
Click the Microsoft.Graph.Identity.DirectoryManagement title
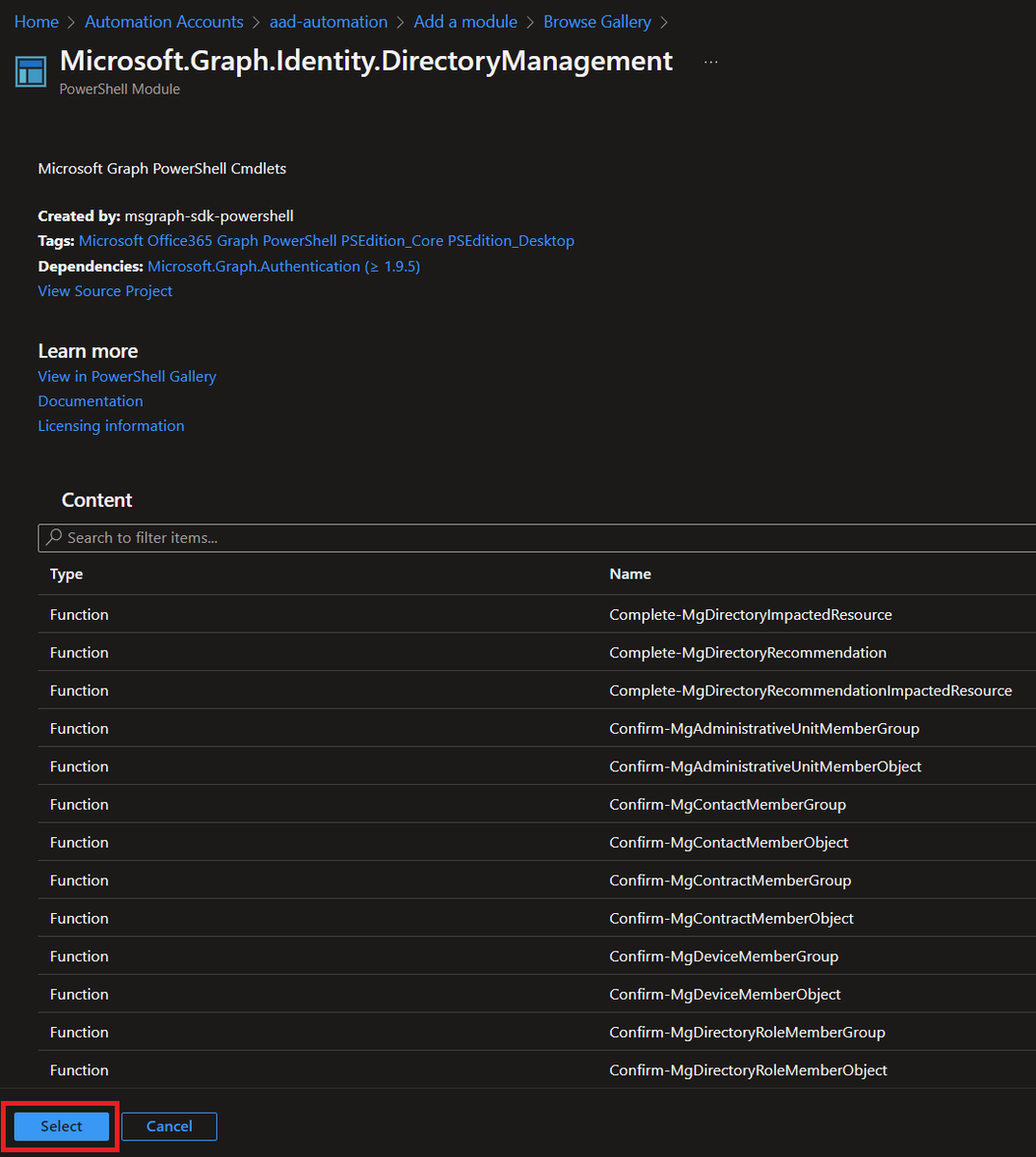click(x=366, y=61)
